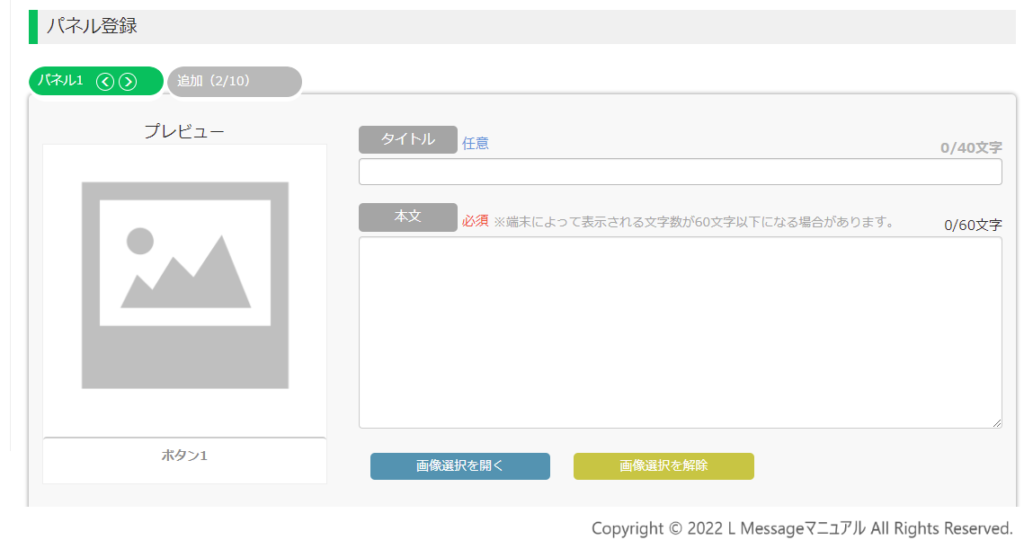Screen dimensions: 1024x549
Task: Click into the 本文 text area
Action: pos(680,332)
